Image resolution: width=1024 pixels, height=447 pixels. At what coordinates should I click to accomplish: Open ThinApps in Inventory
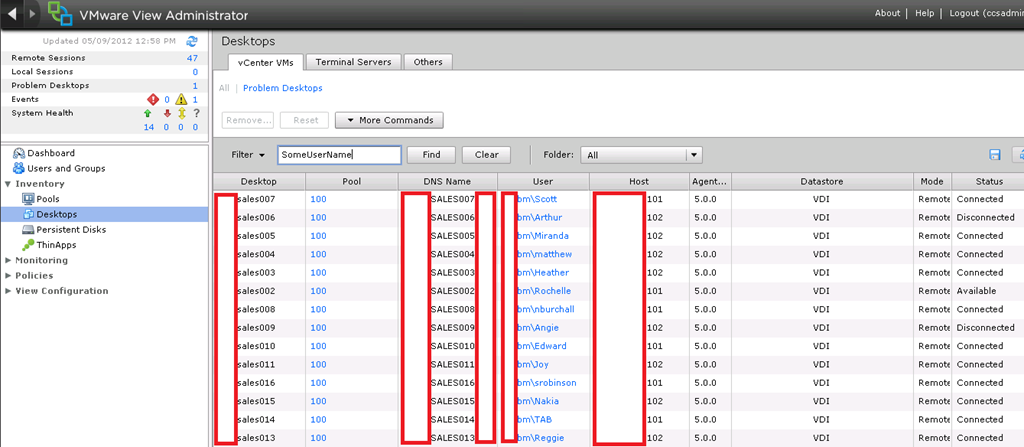point(56,244)
